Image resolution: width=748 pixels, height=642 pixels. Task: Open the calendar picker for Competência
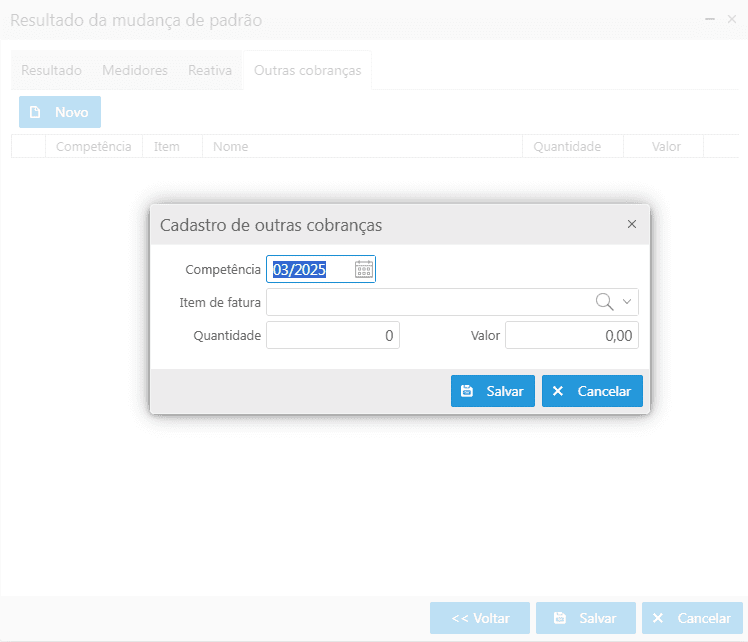click(364, 269)
